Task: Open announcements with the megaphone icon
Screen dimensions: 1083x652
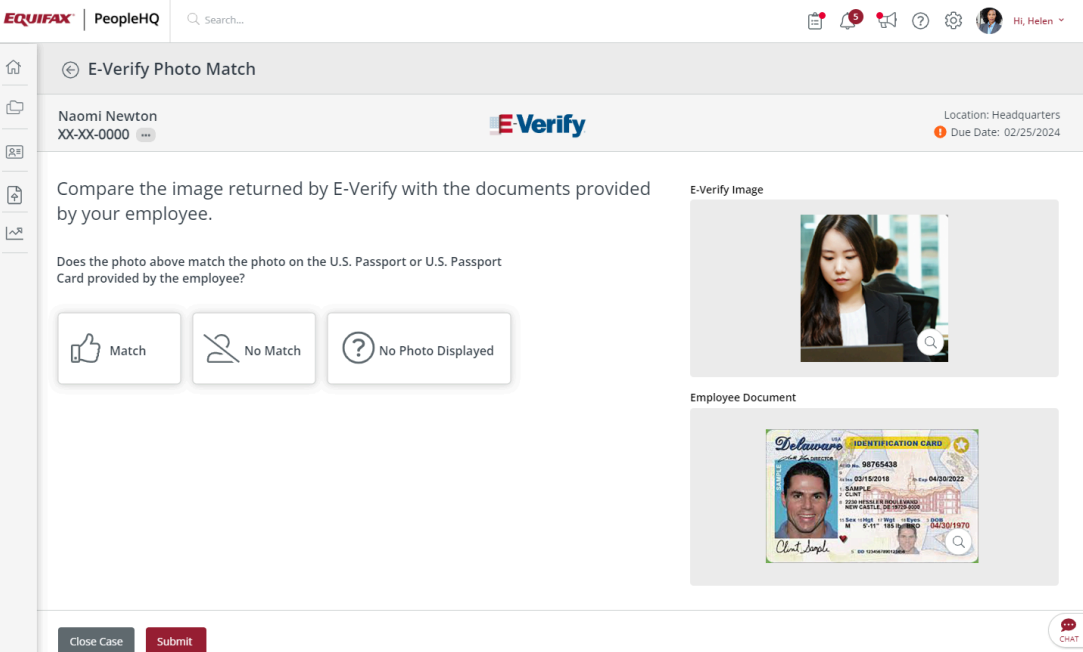Action: [885, 20]
